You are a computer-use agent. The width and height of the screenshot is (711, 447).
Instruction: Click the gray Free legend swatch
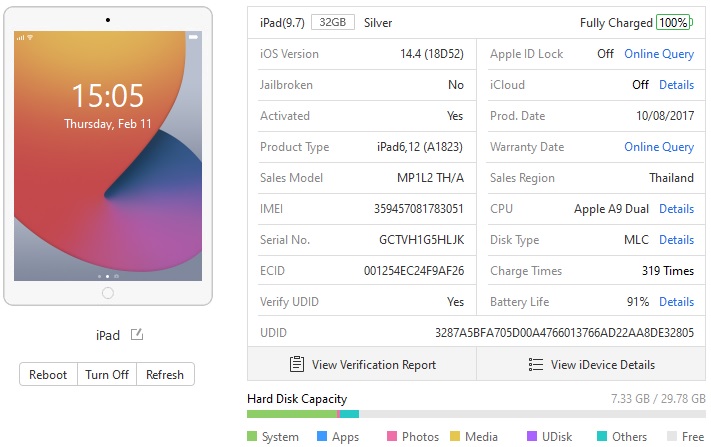[x=672, y=436]
